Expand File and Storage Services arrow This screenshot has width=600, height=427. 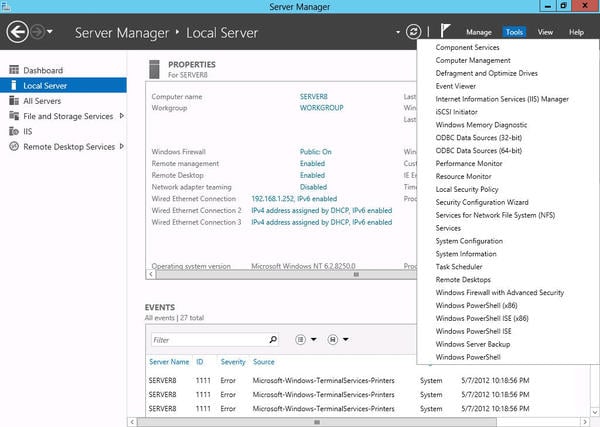122,116
